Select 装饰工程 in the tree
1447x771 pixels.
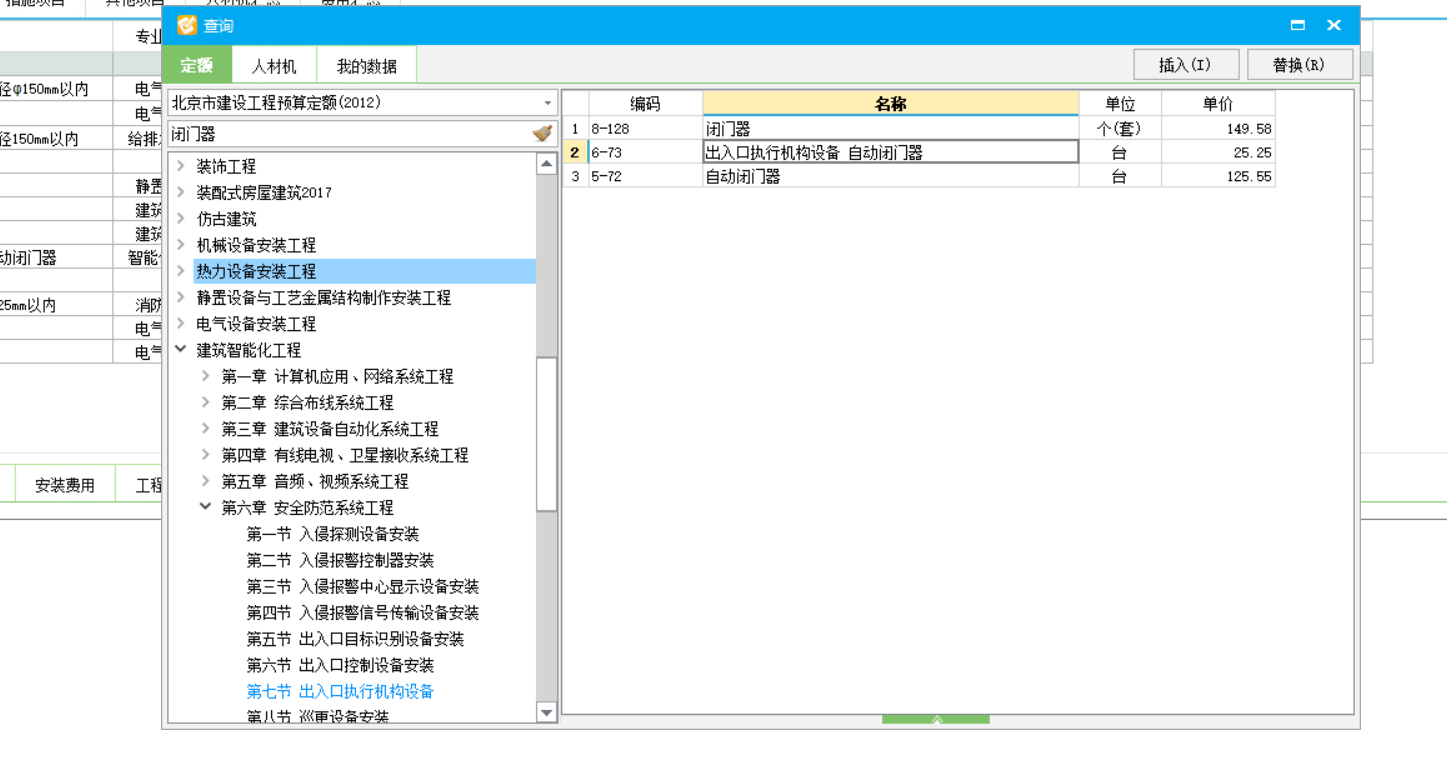point(226,166)
